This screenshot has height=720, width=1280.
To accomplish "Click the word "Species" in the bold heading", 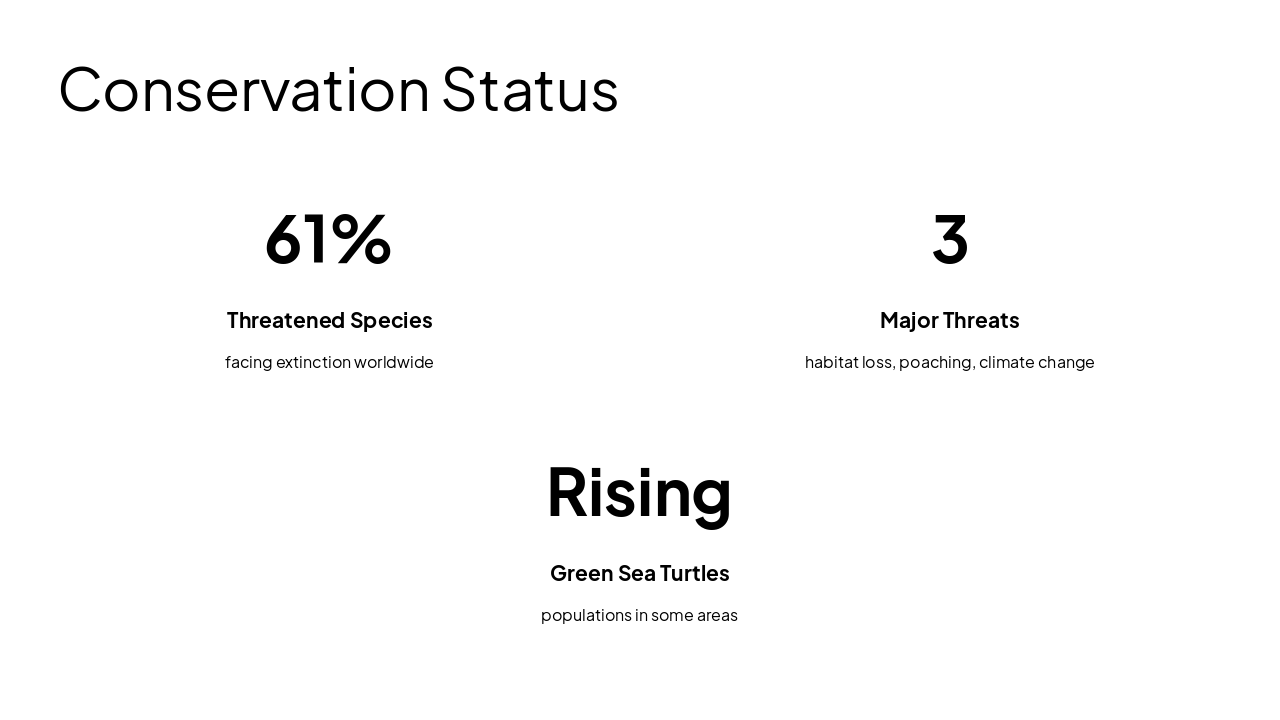I will [x=391, y=320].
